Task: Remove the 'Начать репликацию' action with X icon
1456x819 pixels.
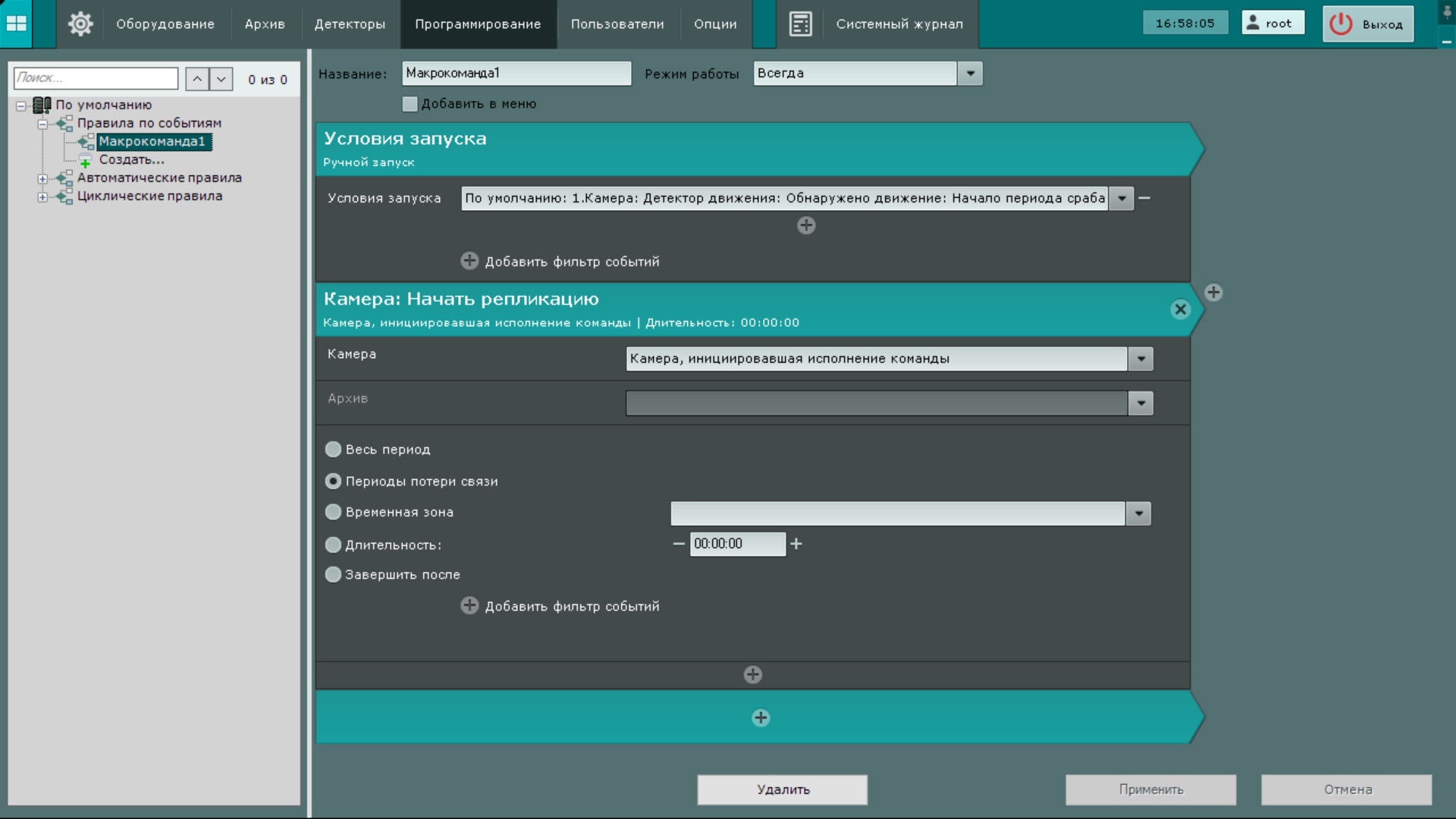Action: [1180, 309]
